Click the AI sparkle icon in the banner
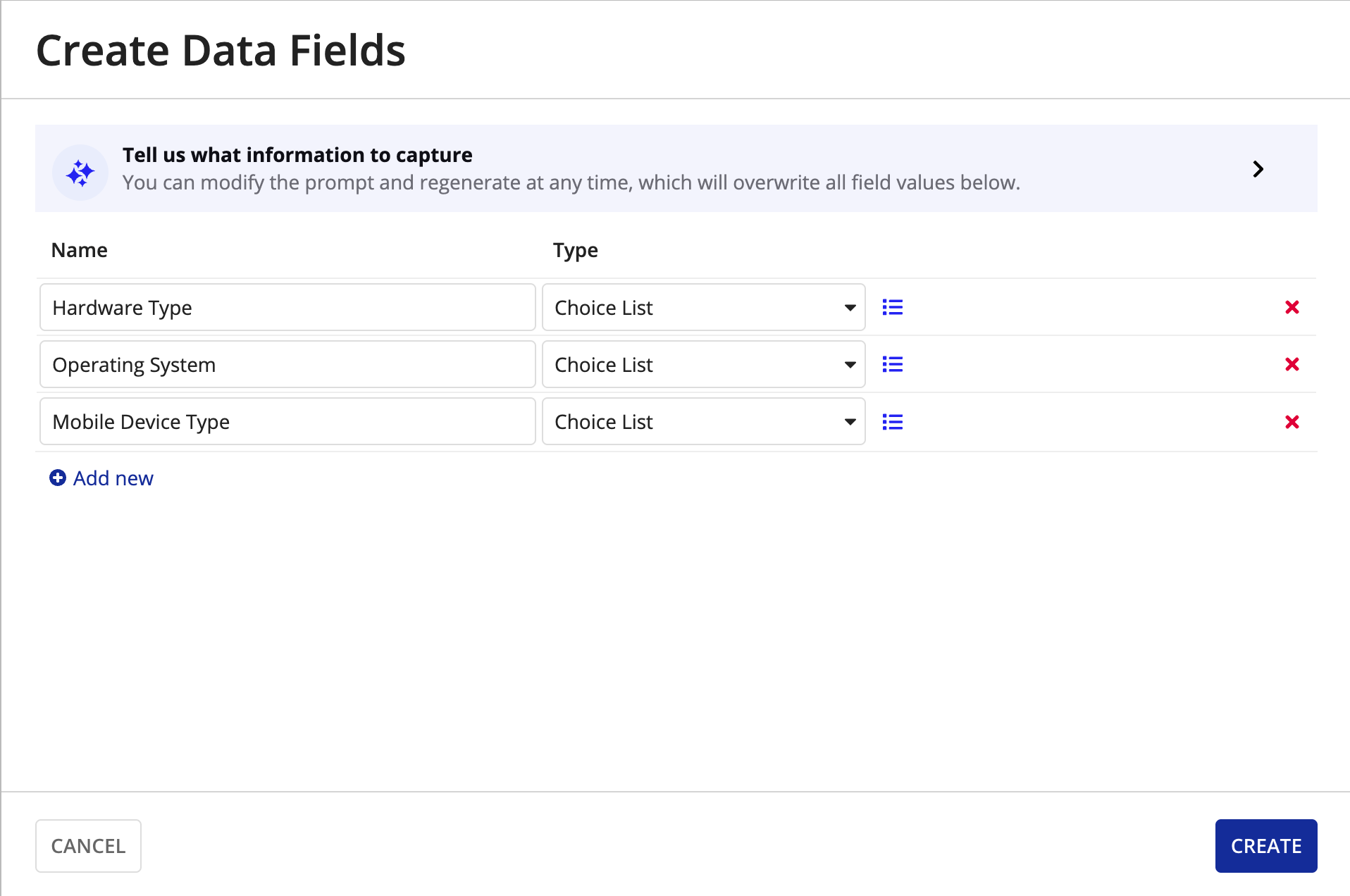1350x896 pixels. (80, 173)
